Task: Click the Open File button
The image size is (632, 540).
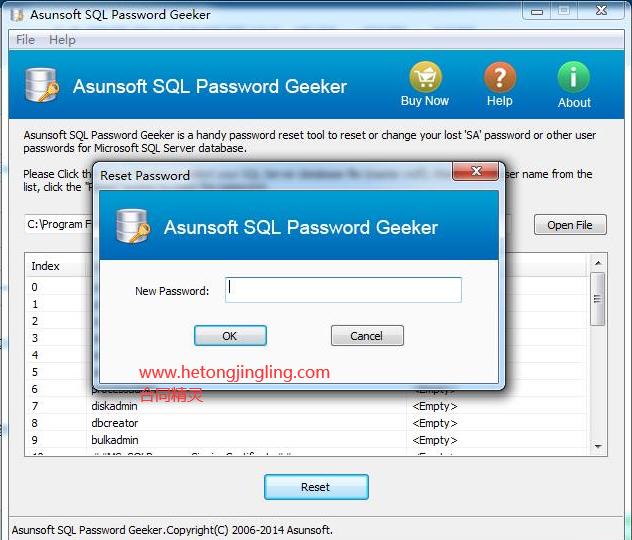Action: click(x=570, y=224)
